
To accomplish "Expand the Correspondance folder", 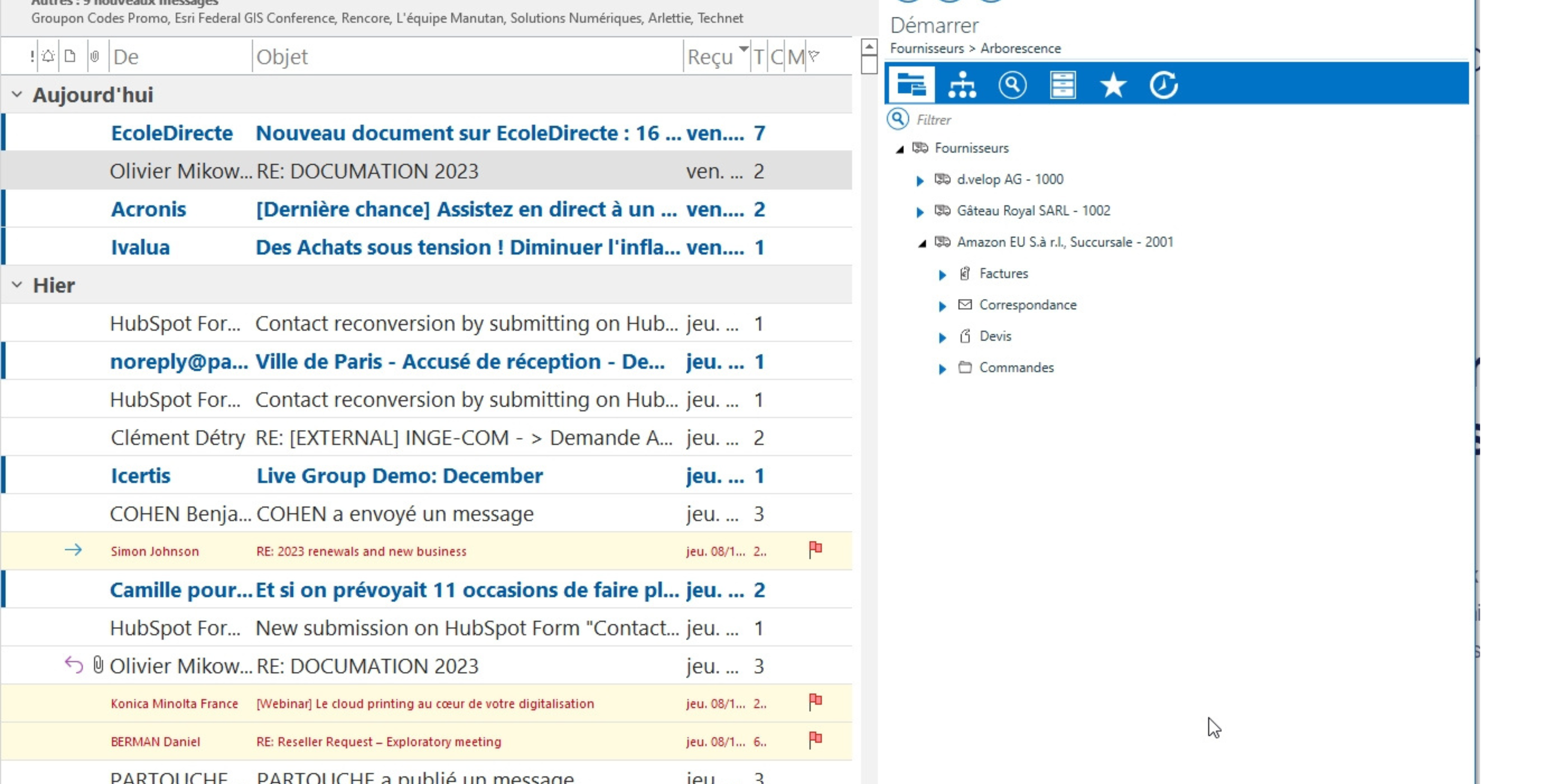I will 942,306.
